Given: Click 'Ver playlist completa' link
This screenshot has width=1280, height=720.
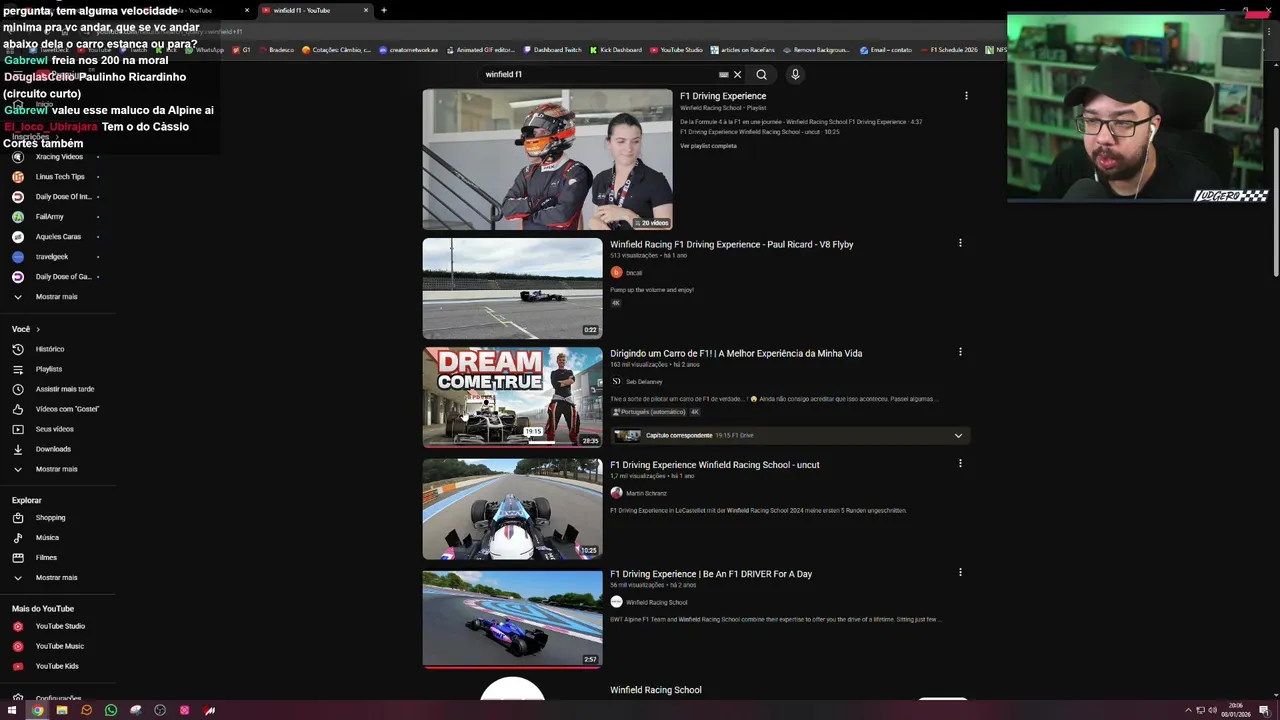Looking at the screenshot, I should (708, 146).
